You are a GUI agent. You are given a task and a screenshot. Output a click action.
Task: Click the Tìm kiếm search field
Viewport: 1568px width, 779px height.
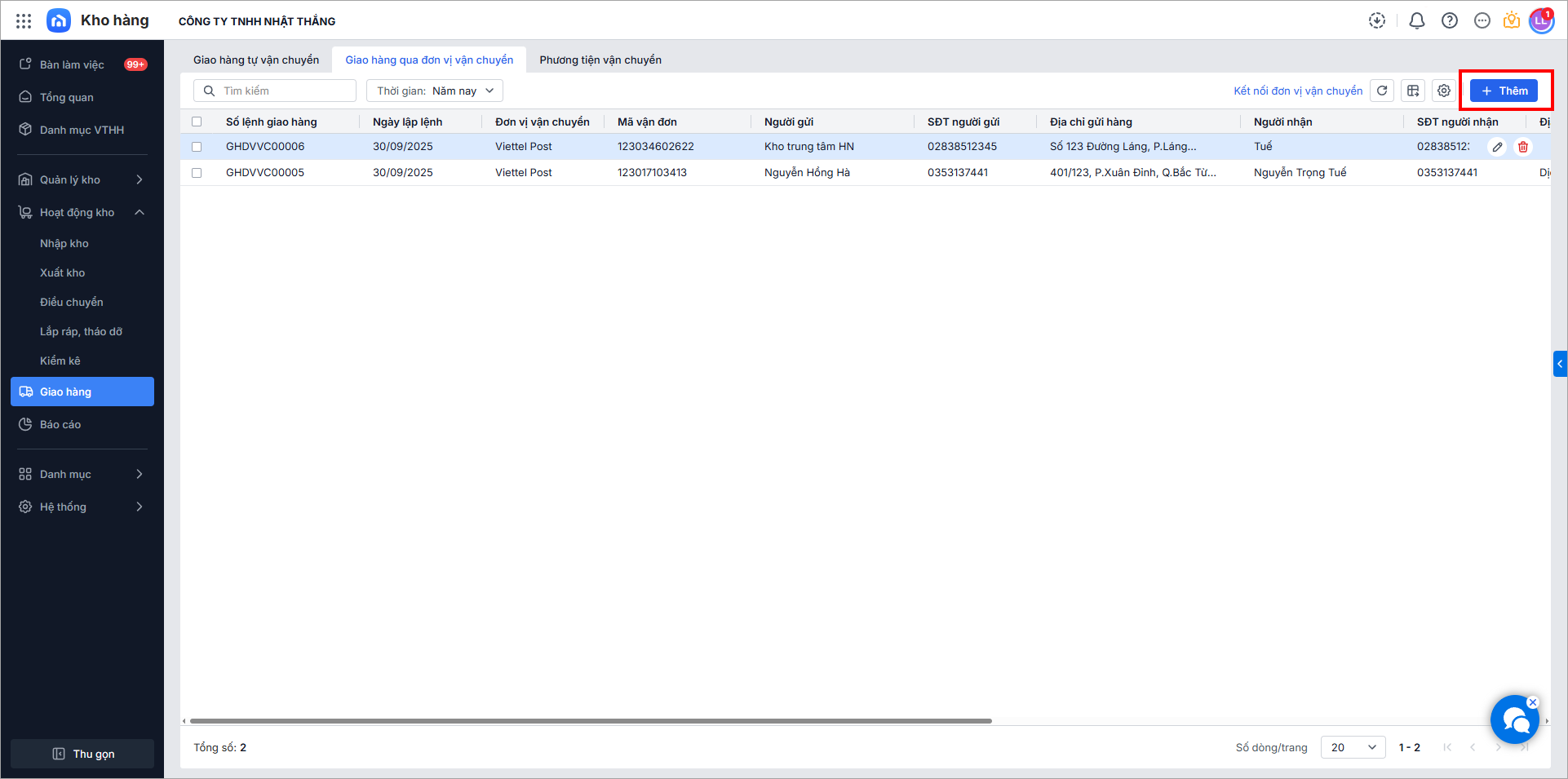click(276, 91)
